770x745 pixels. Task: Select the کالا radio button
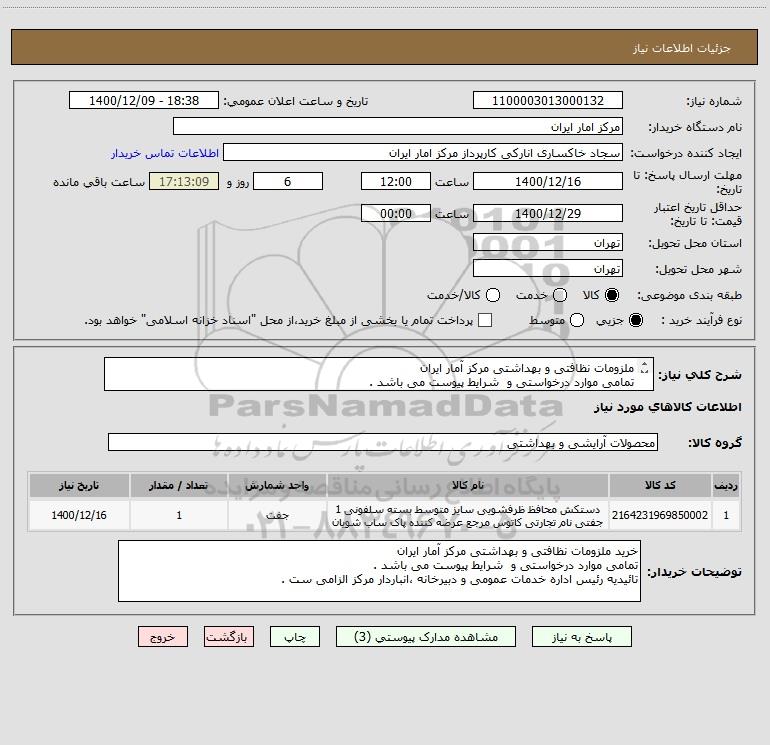click(x=612, y=295)
